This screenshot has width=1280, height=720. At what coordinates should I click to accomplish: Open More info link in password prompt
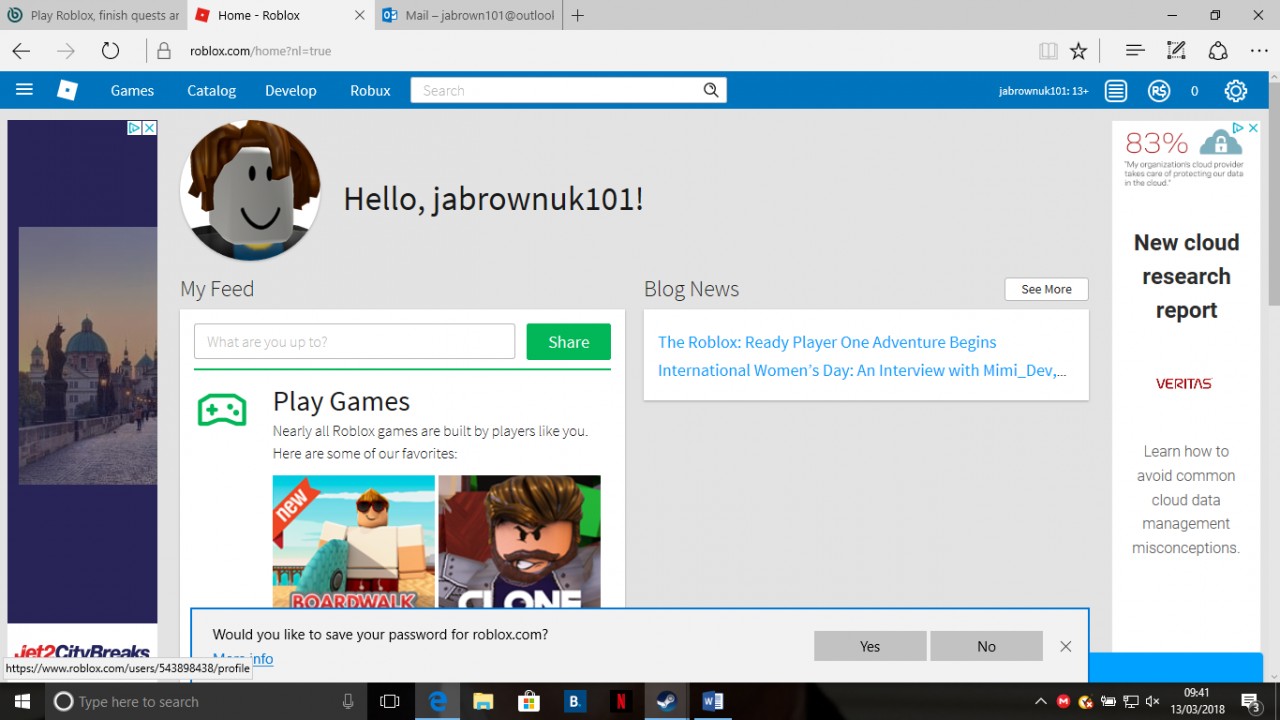[243, 659]
